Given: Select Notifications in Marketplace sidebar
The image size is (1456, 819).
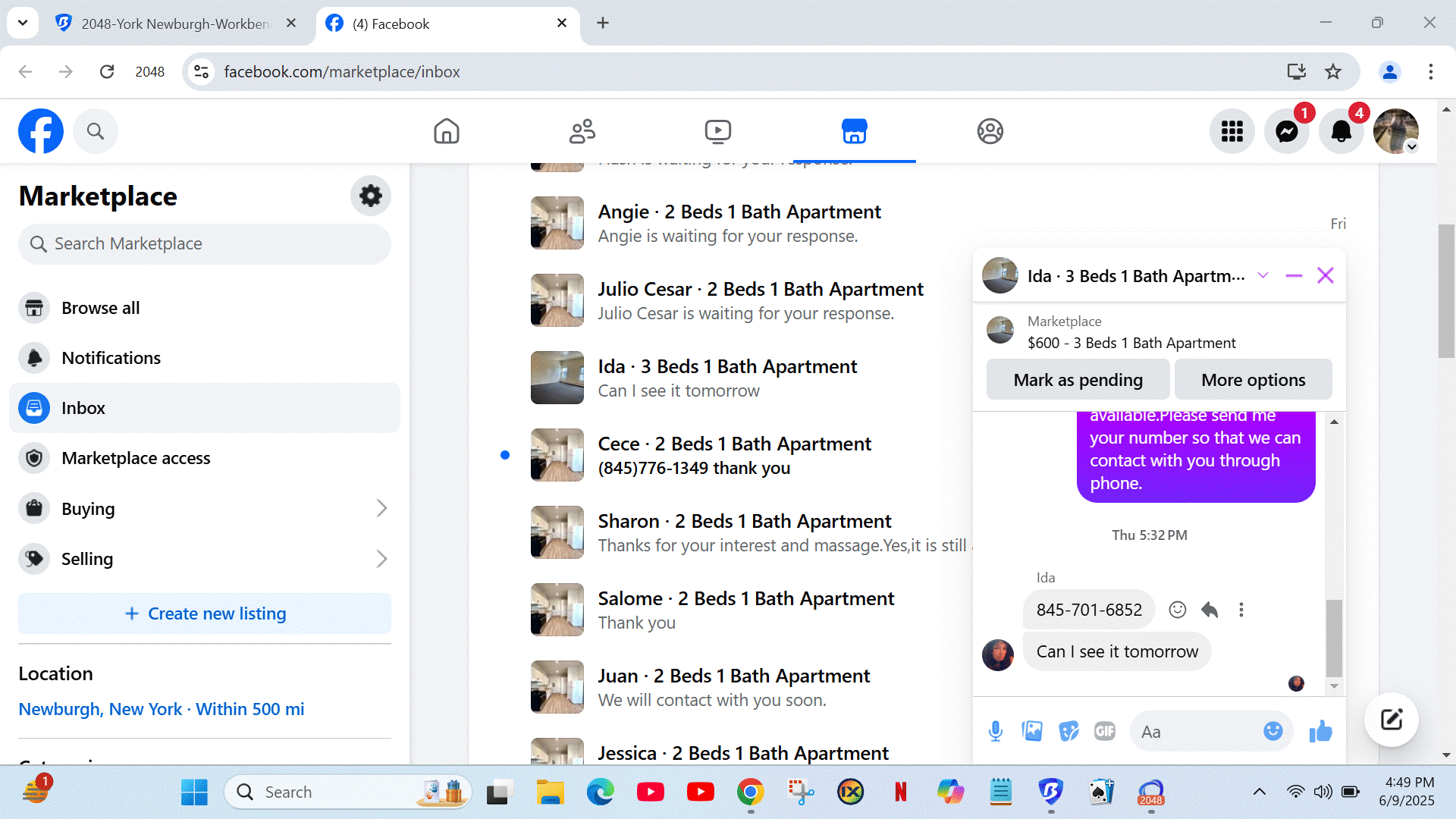Looking at the screenshot, I should (111, 358).
